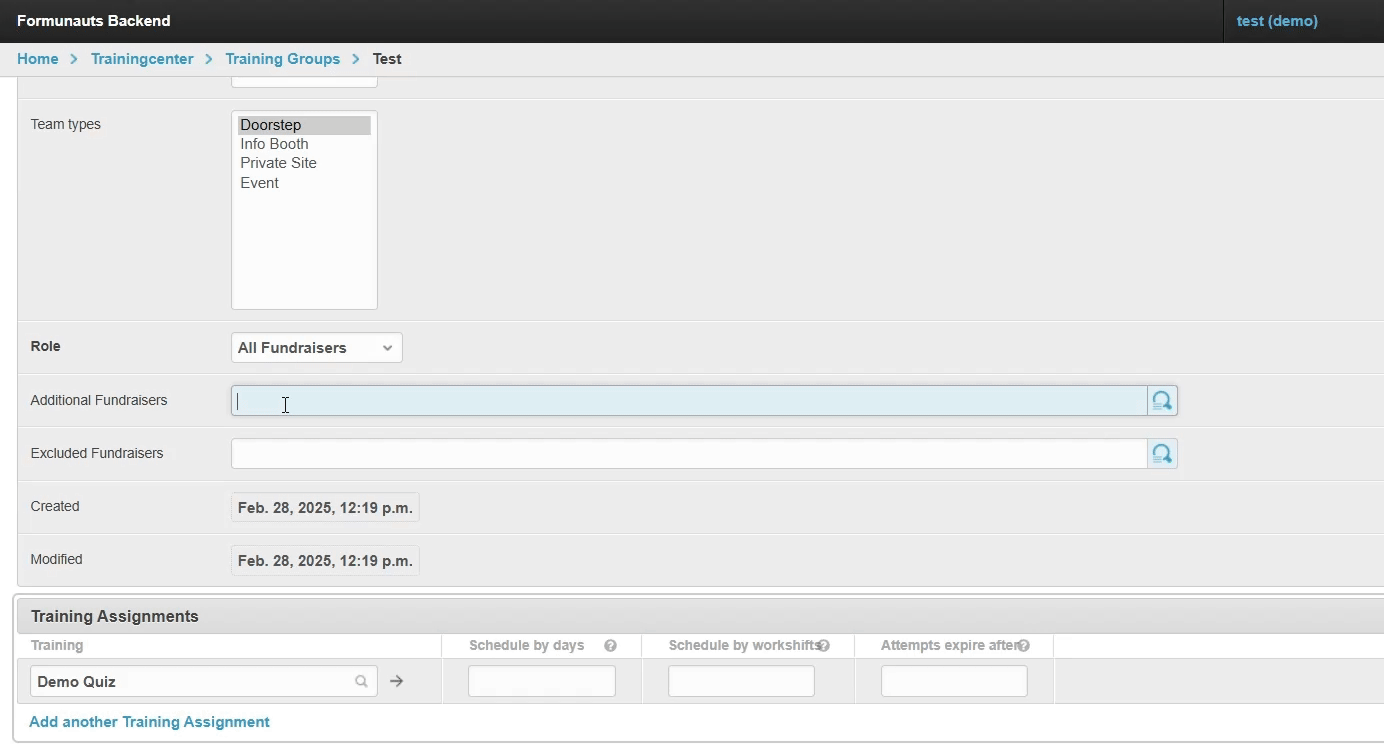The width and height of the screenshot is (1384, 744).
Task: Click the Additional Fundraisers lookup magnifier icon
Action: [1162, 401]
